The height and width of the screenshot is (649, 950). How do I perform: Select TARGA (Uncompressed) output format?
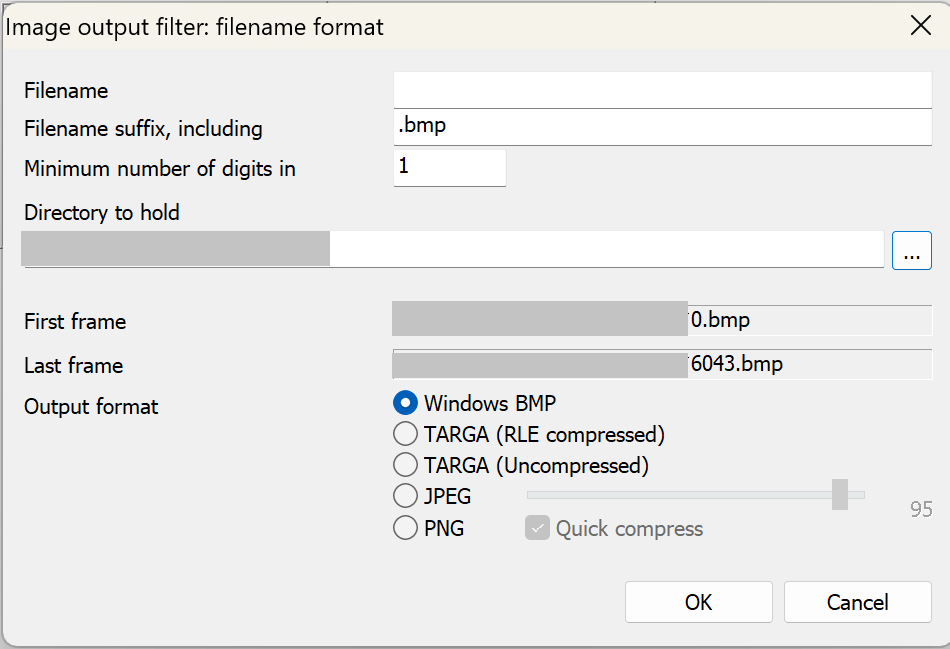tap(406, 465)
